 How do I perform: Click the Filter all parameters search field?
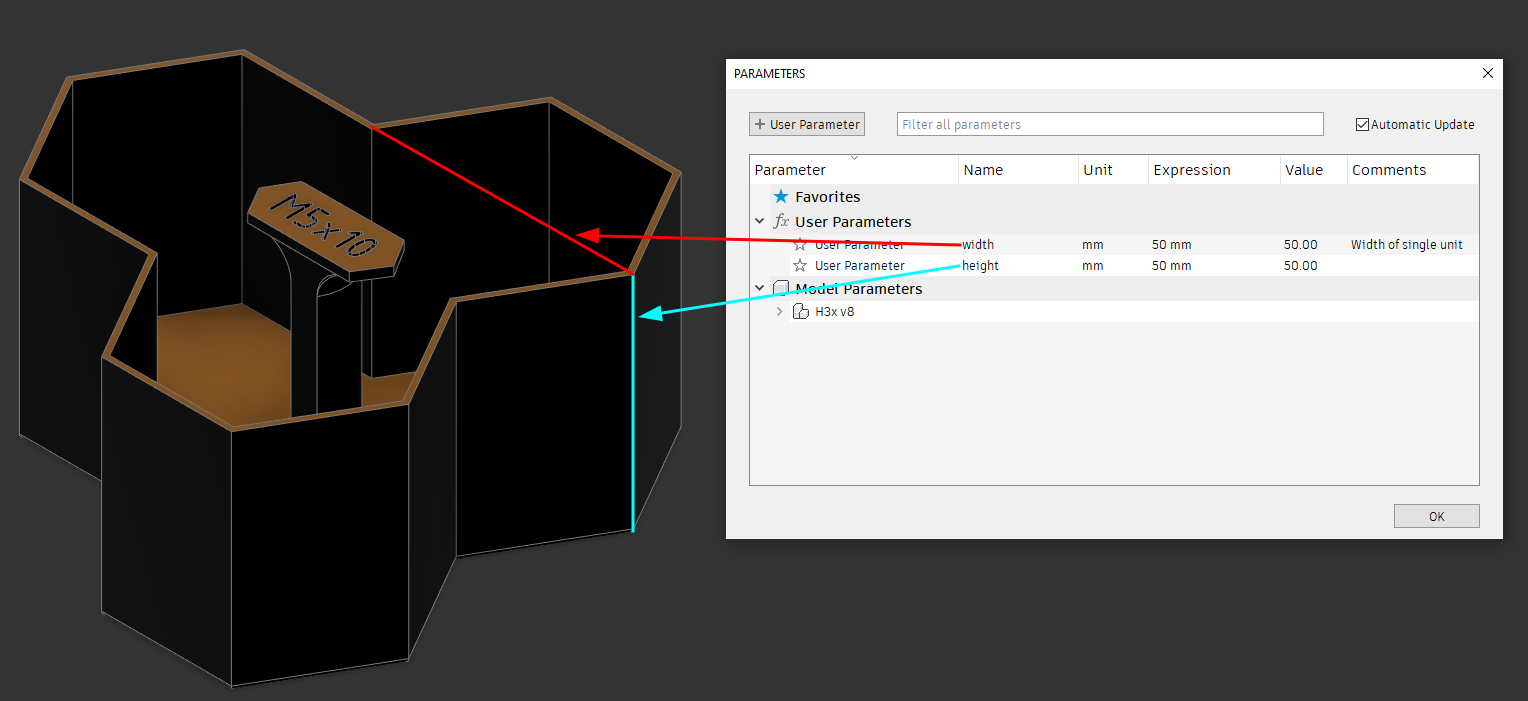coord(1110,123)
